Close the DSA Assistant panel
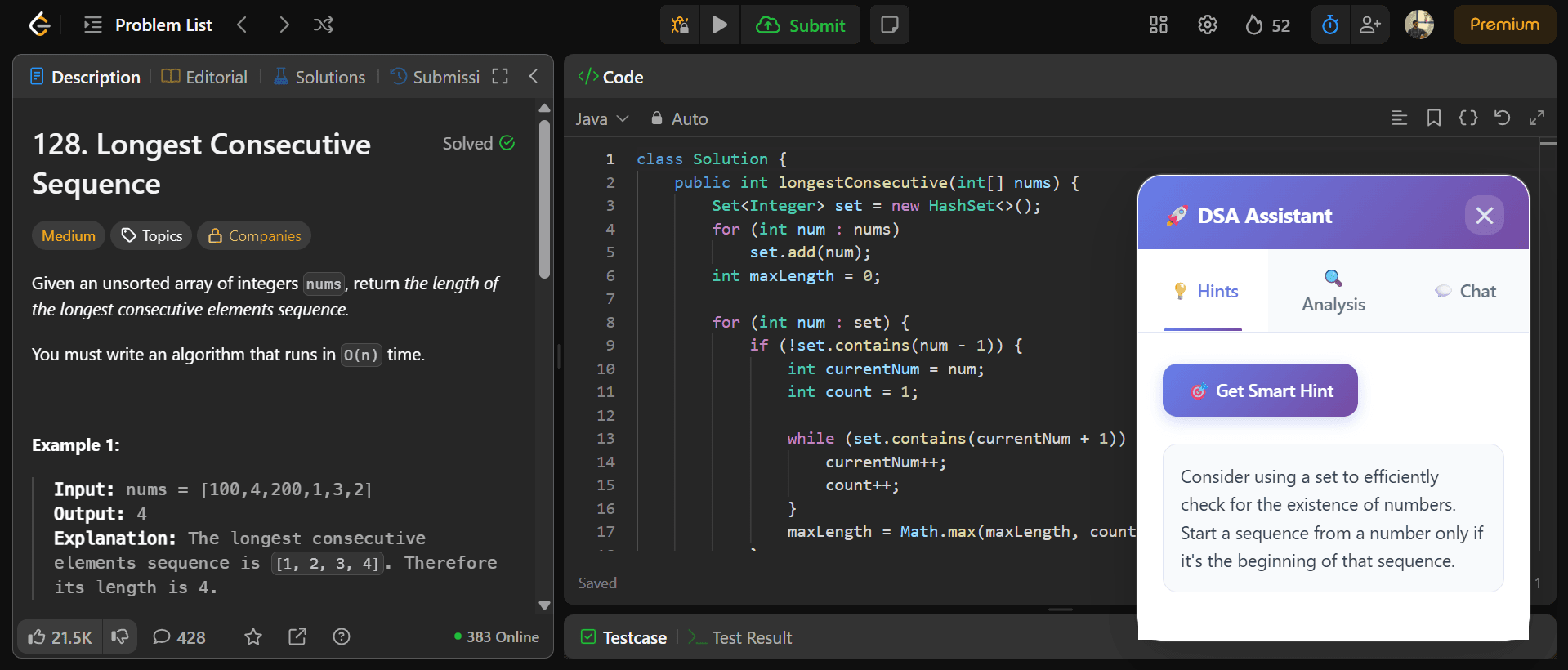 [1484, 216]
